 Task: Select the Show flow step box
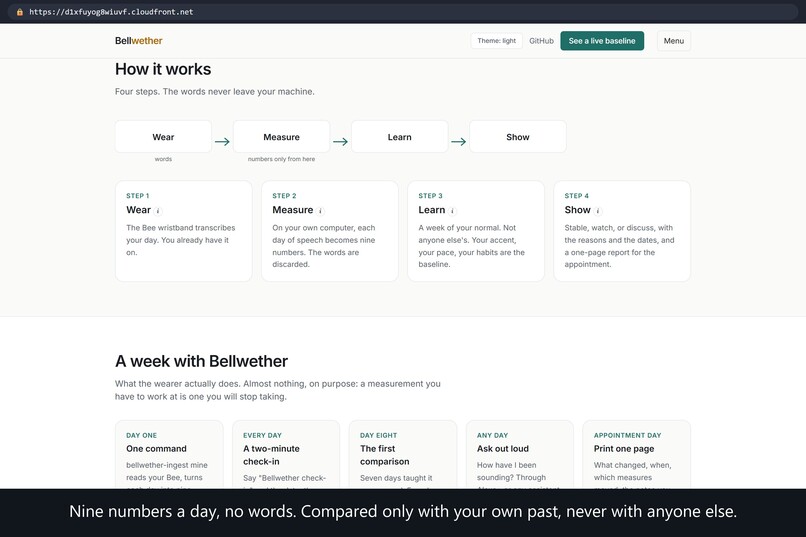[x=518, y=137]
